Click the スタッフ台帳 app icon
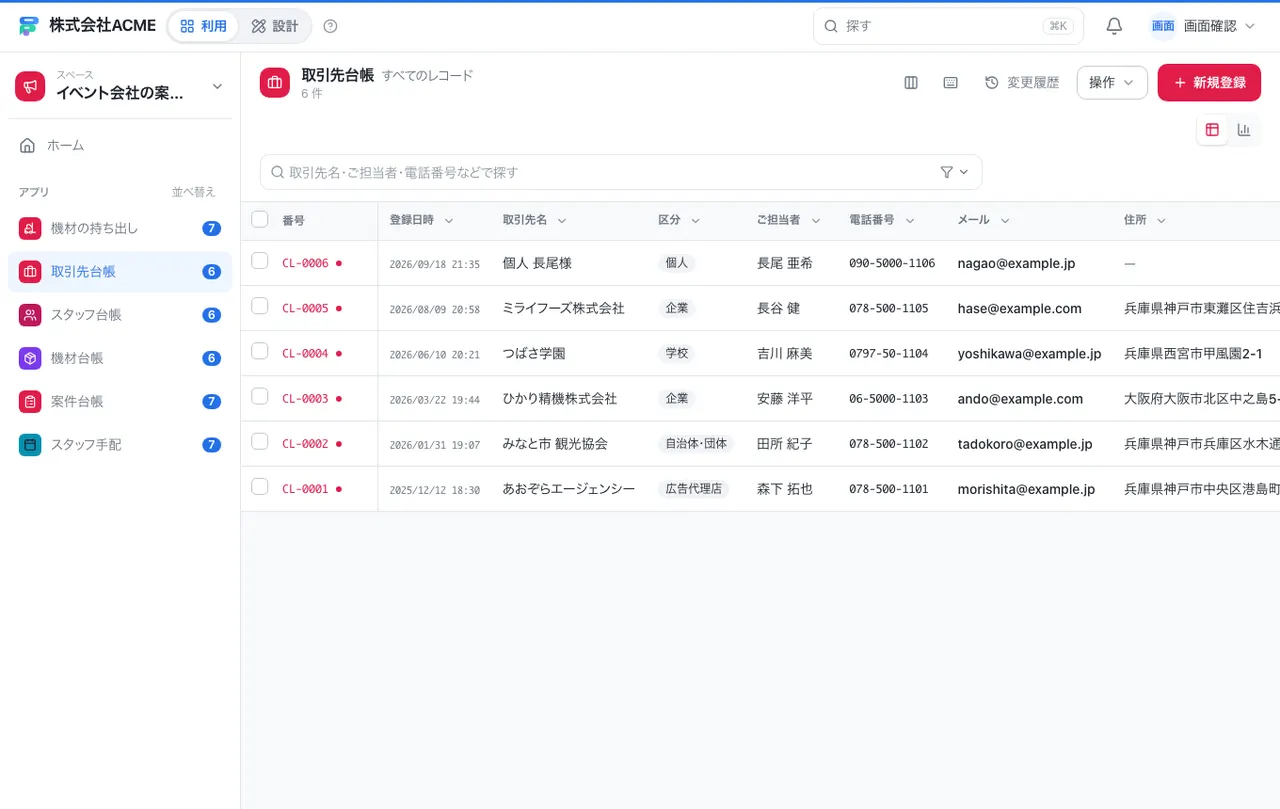The width and height of the screenshot is (1280, 809). pyautogui.click(x=30, y=315)
